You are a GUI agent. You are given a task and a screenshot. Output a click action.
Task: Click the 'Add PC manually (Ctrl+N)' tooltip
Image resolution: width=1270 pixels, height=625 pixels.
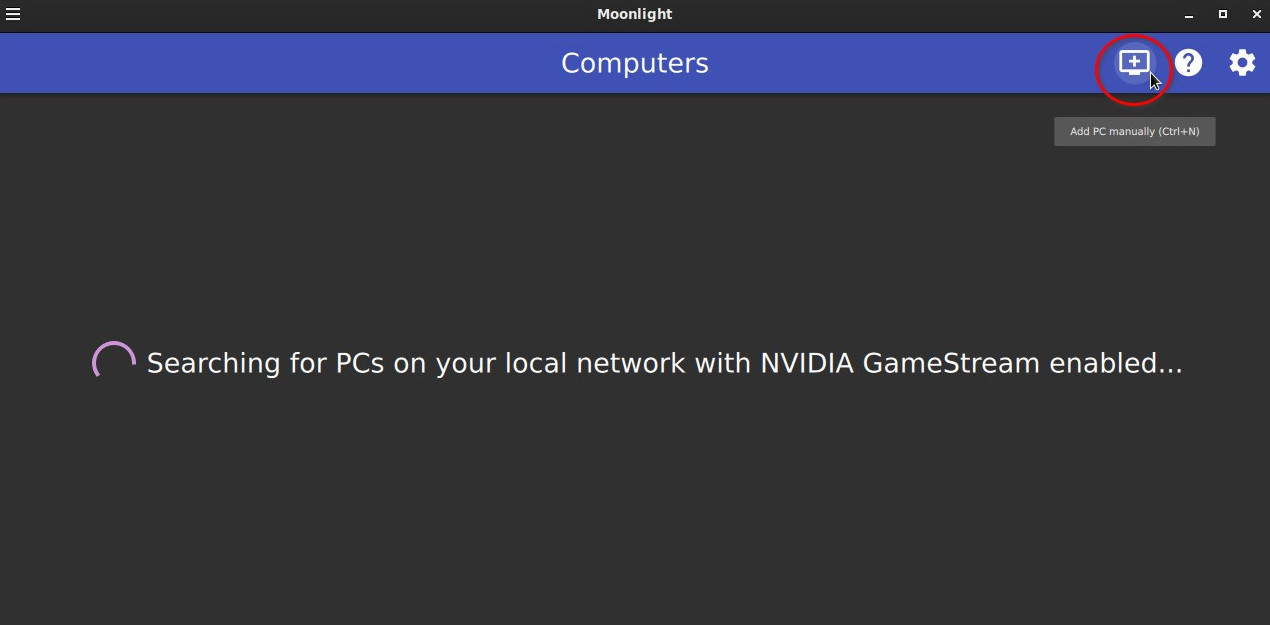pyautogui.click(x=1135, y=132)
